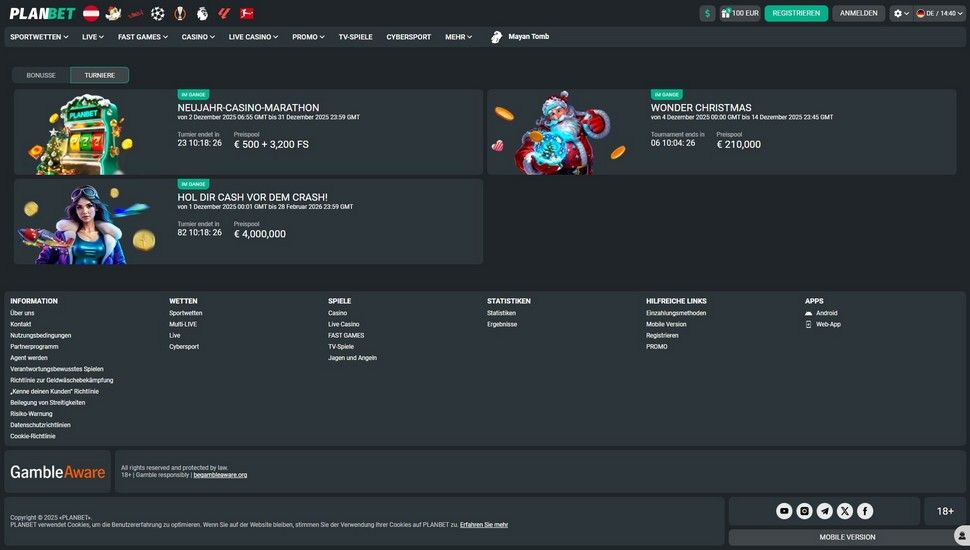Open the begambleaware.org link
Image resolution: width=970 pixels, height=550 pixels.
[220, 475]
